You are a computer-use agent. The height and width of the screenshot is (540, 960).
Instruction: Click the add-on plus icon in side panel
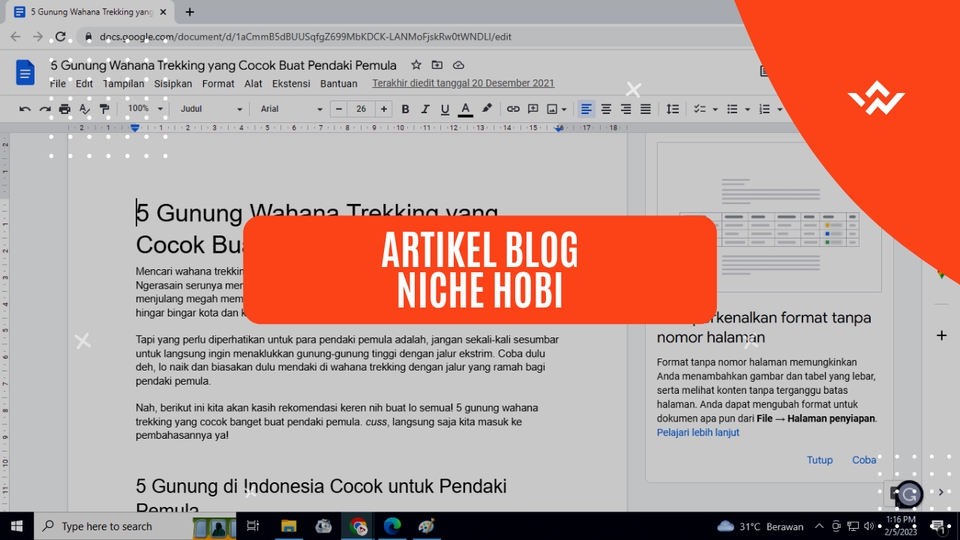click(x=942, y=336)
